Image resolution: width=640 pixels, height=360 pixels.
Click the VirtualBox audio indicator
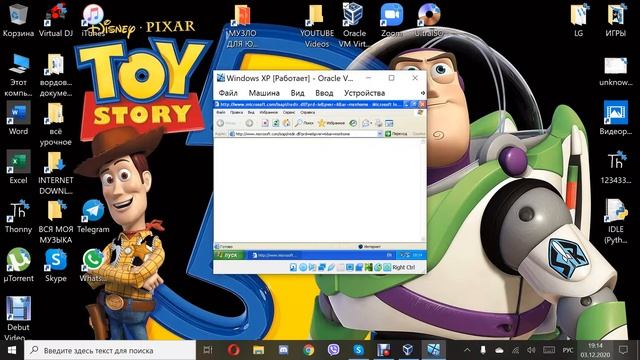[x=312, y=267]
